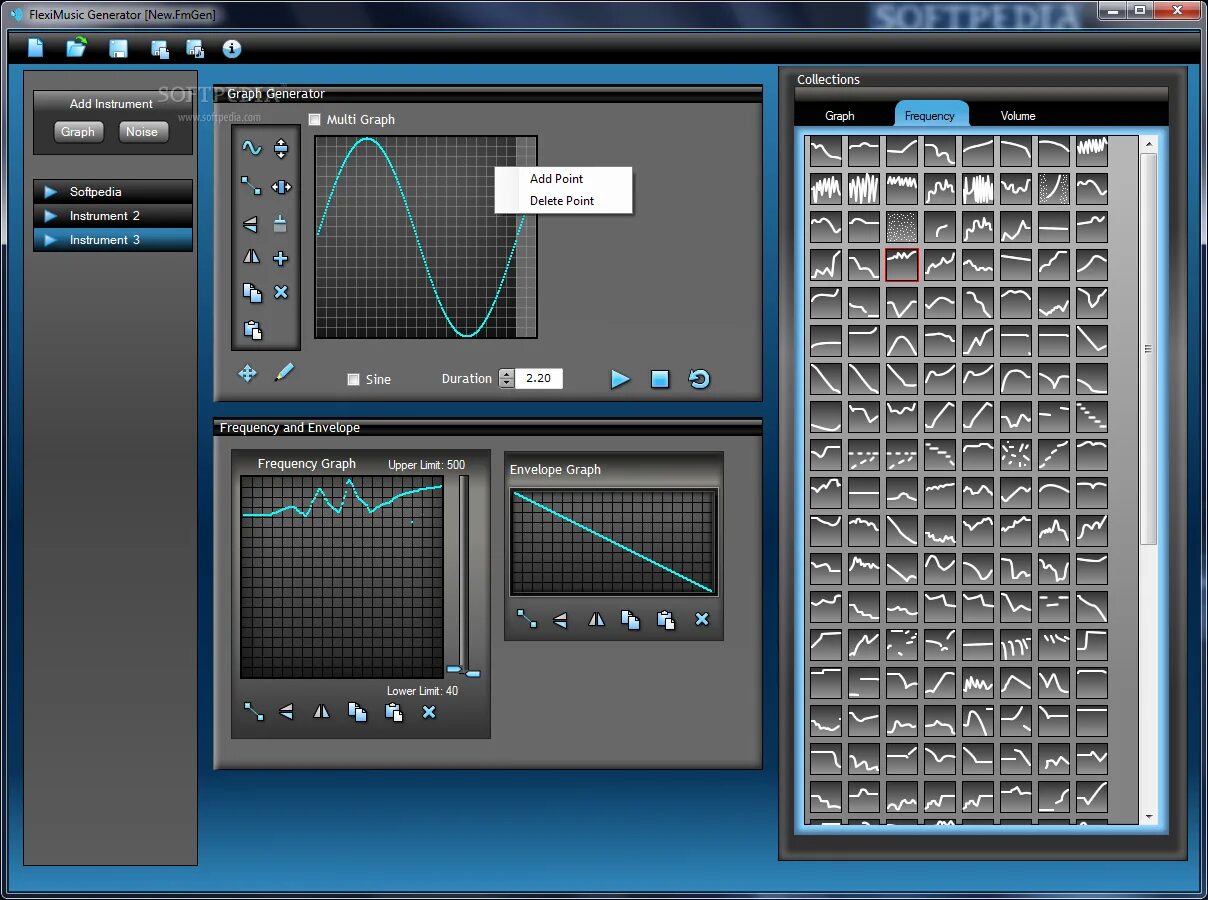This screenshot has height=900, width=1208.
Task: Select the Instrument 2 row
Action: coord(113,215)
